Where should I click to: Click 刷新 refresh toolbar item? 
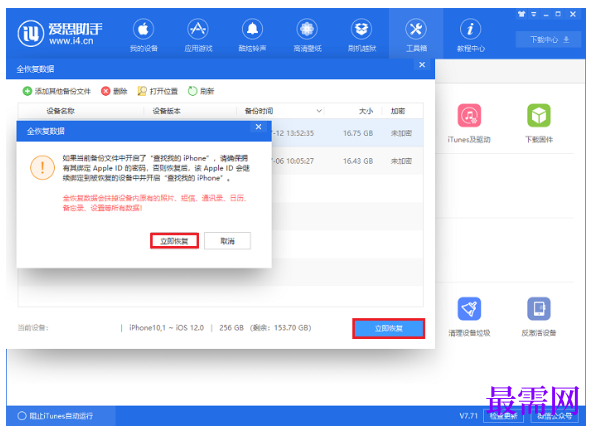pos(201,91)
